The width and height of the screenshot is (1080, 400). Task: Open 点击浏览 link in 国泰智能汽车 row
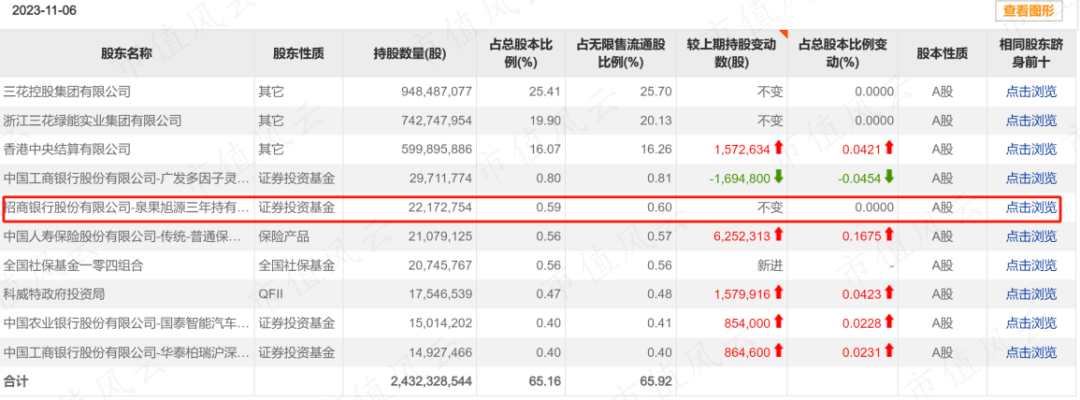point(1031,324)
